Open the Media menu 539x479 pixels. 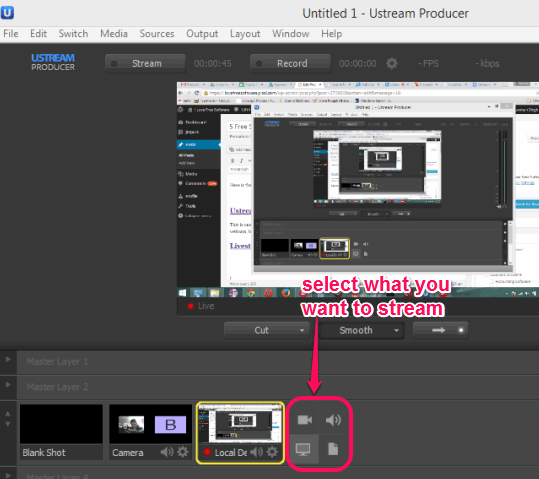(x=114, y=34)
